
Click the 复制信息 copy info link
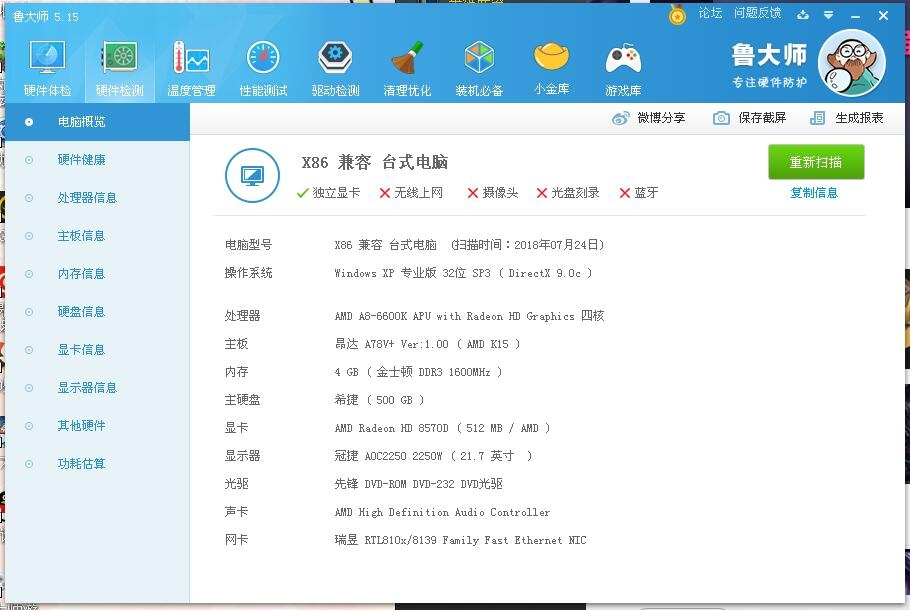(814, 193)
